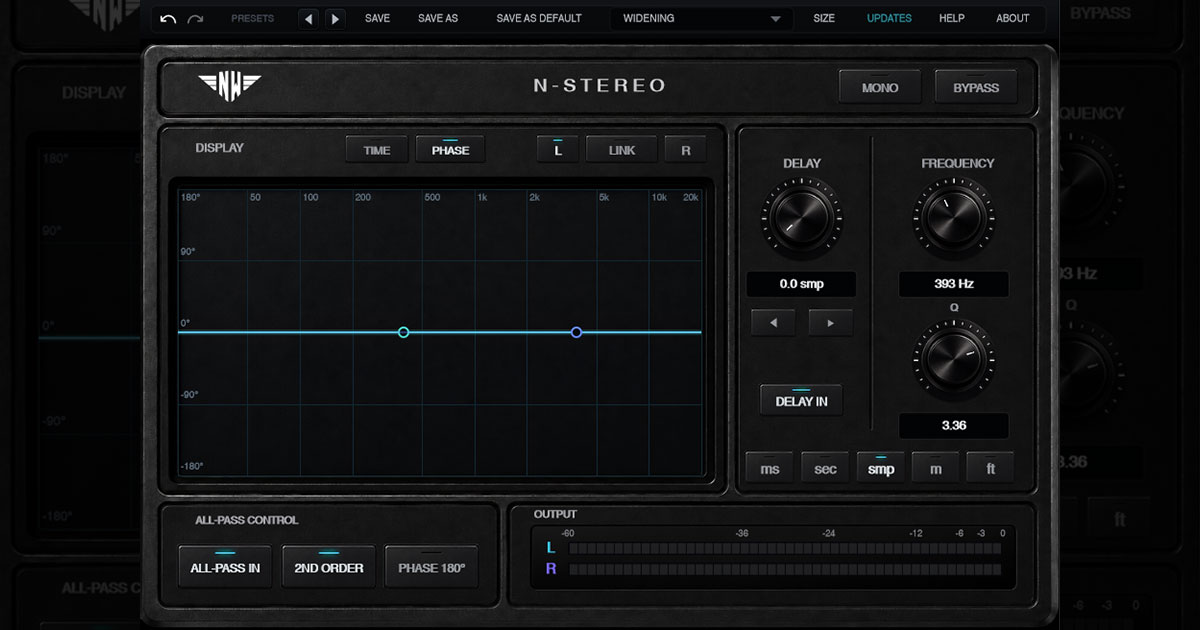The width and height of the screenshot is (1200, 630).
Task: Click the 3.36 Q value field
Action: (x=953, y=425)
